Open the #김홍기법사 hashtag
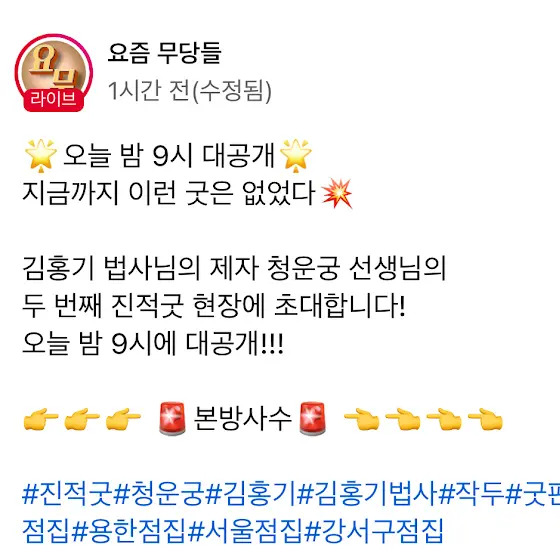Screen dimensions: 560x560 (x=368, y=494)
